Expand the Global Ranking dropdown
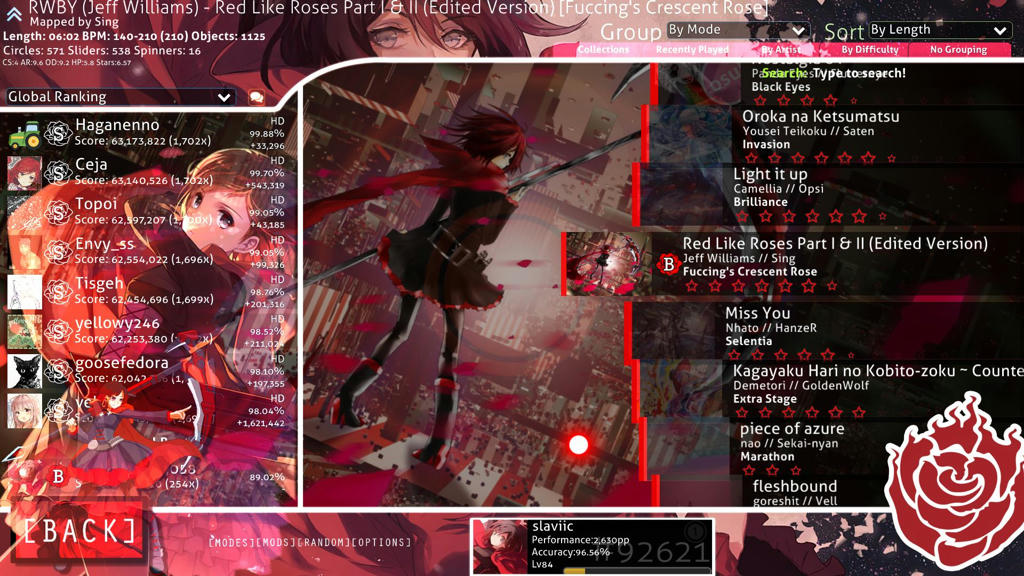The width and height of the screenshot is (1024, 576). (120, 97)
